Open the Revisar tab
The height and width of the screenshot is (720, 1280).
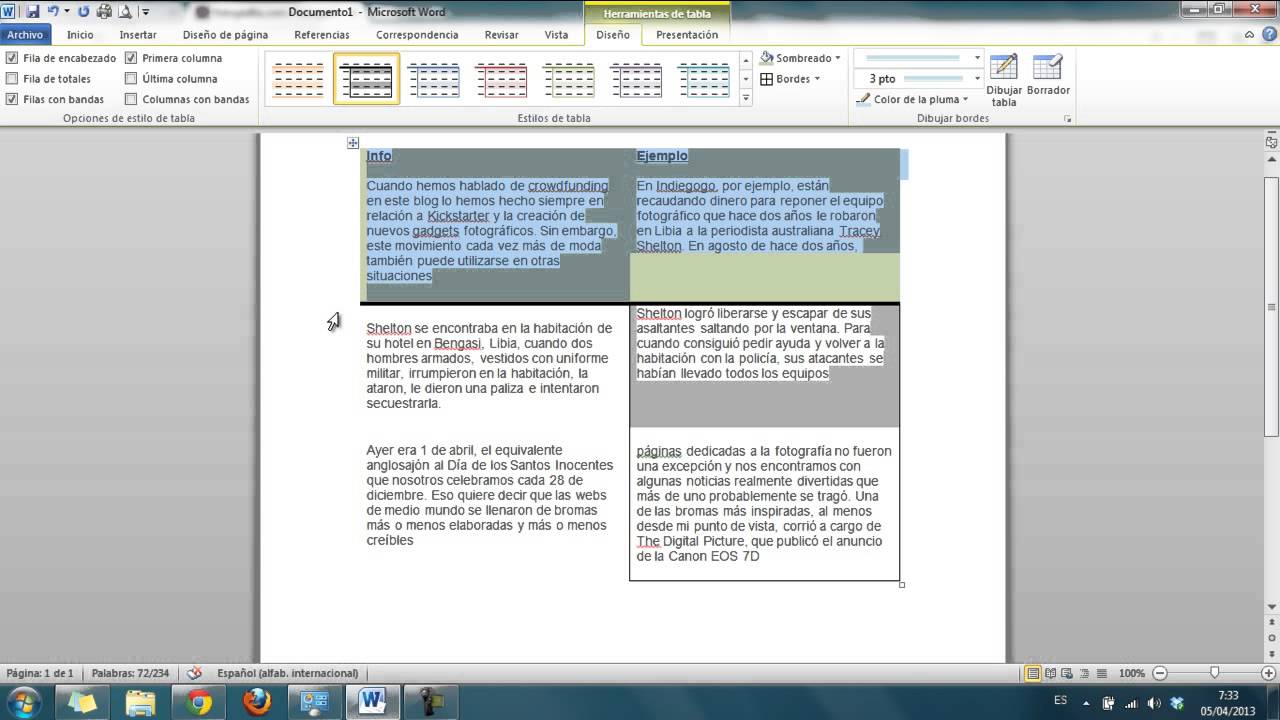[502, 34]
